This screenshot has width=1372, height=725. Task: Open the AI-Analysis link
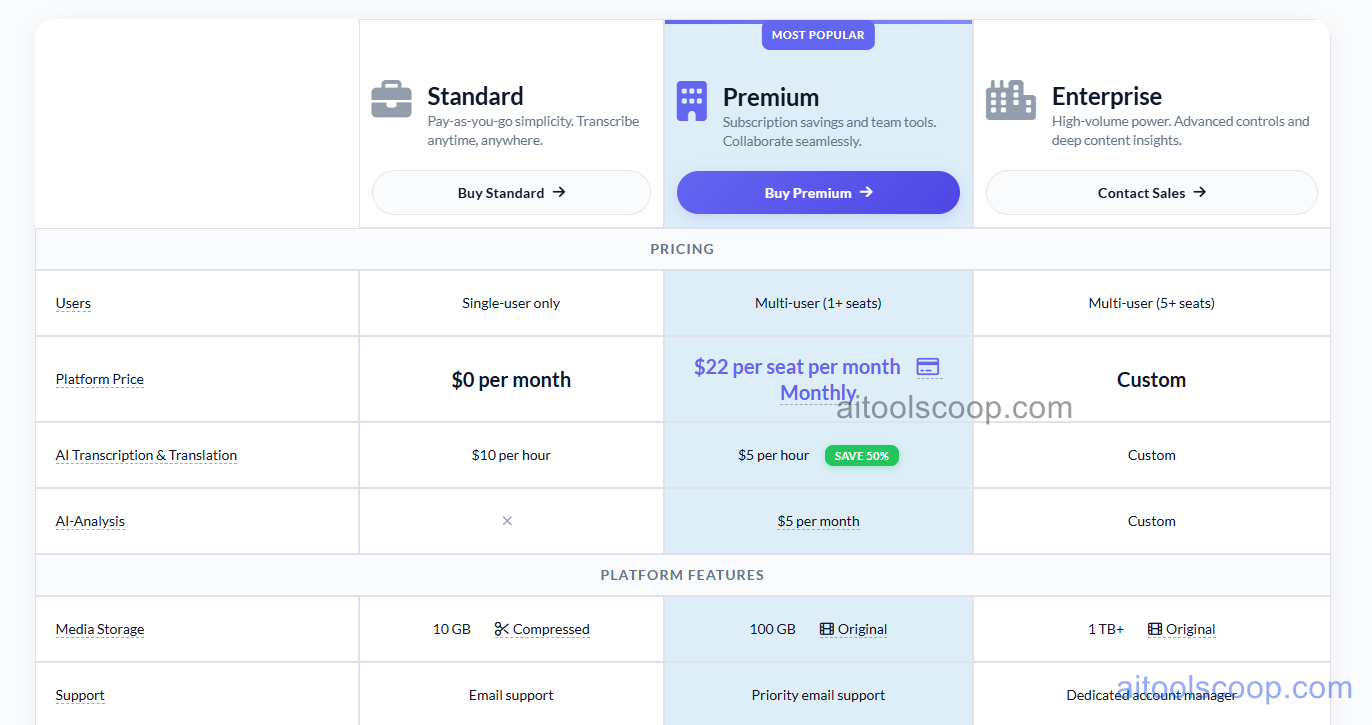[x=90, y=521]
